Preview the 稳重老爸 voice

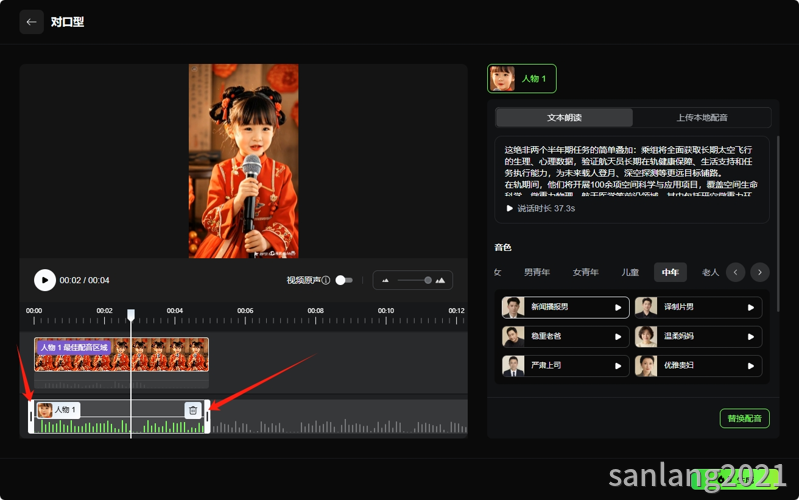pos(618,336)
